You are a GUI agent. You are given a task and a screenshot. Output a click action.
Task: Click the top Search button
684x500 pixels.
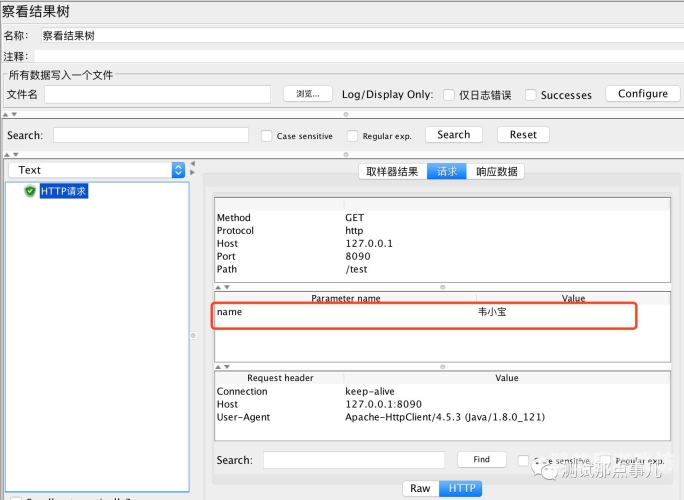pos(454,135)
